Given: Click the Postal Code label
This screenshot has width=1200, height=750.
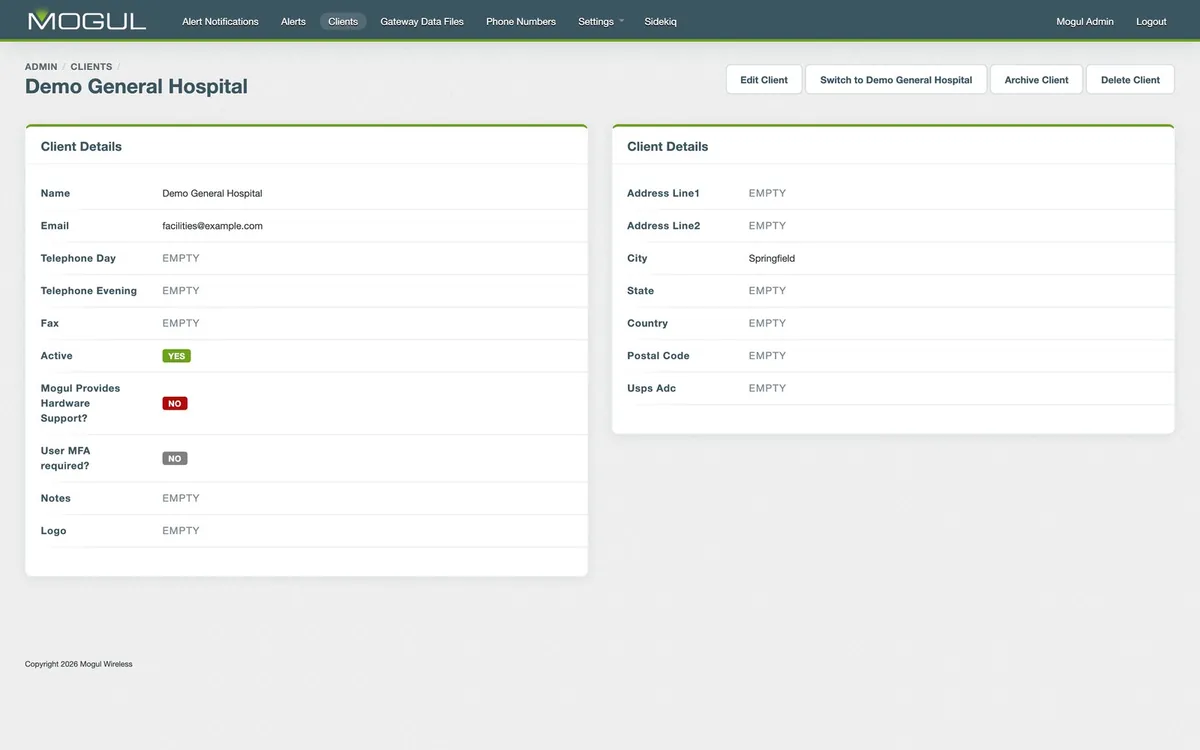Looking at the screenshot, I should point(658,356).
